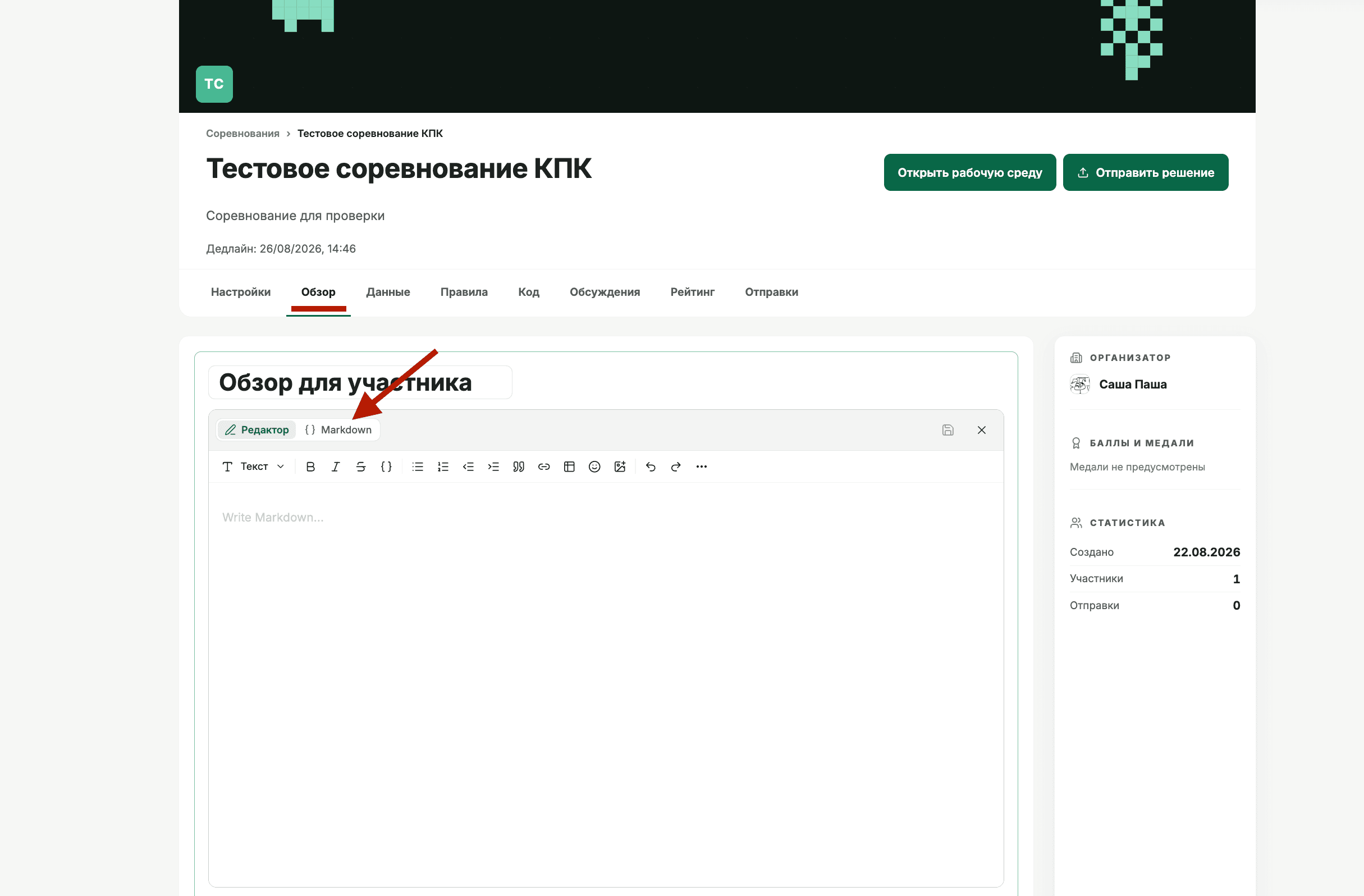Screen dimensions: 1364x896
Task: Open the Текст style dropdown
Action: click(x=253, y=467)
